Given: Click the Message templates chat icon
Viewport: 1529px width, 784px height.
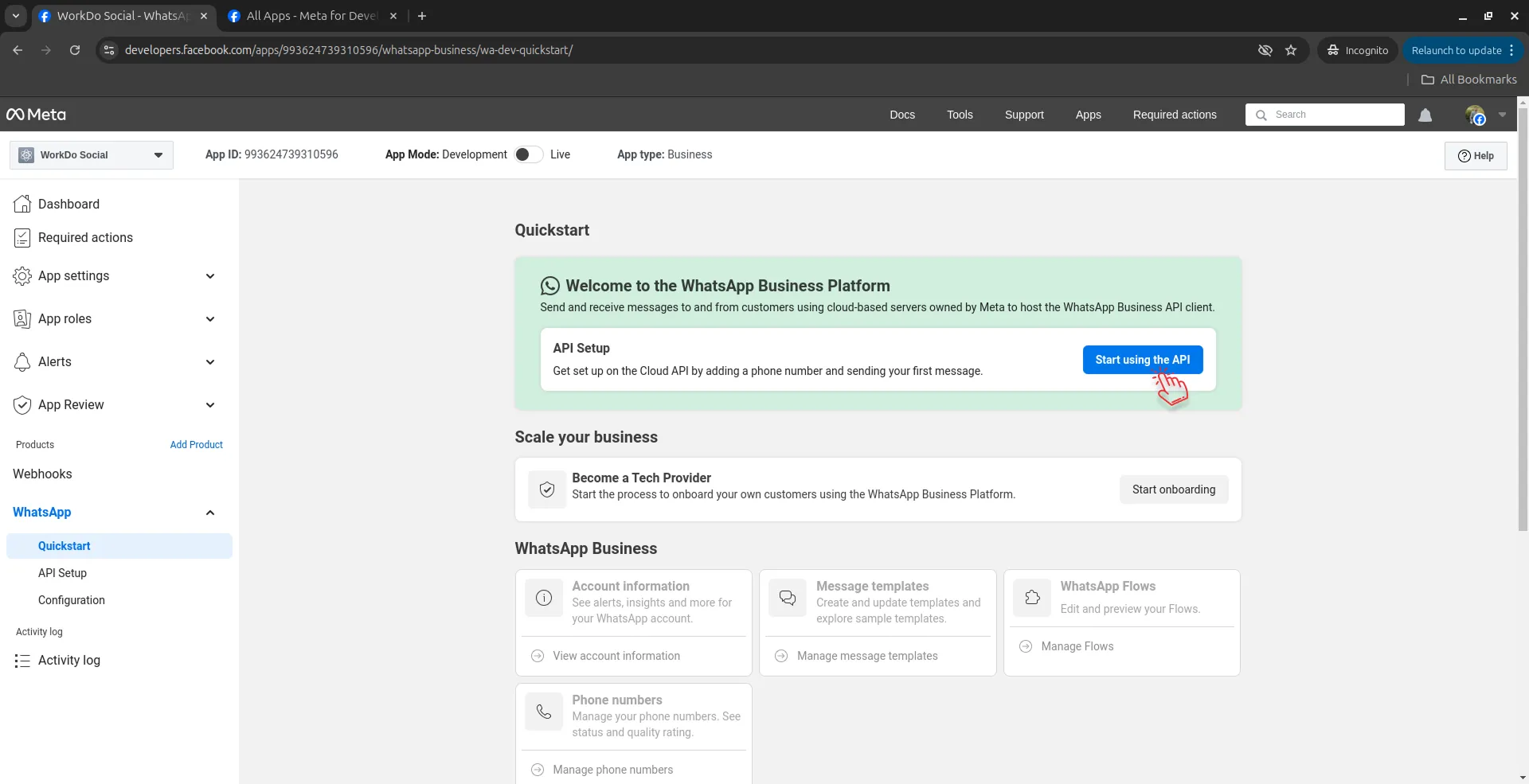Looking at the screenshot, I should tap(788, 598).
